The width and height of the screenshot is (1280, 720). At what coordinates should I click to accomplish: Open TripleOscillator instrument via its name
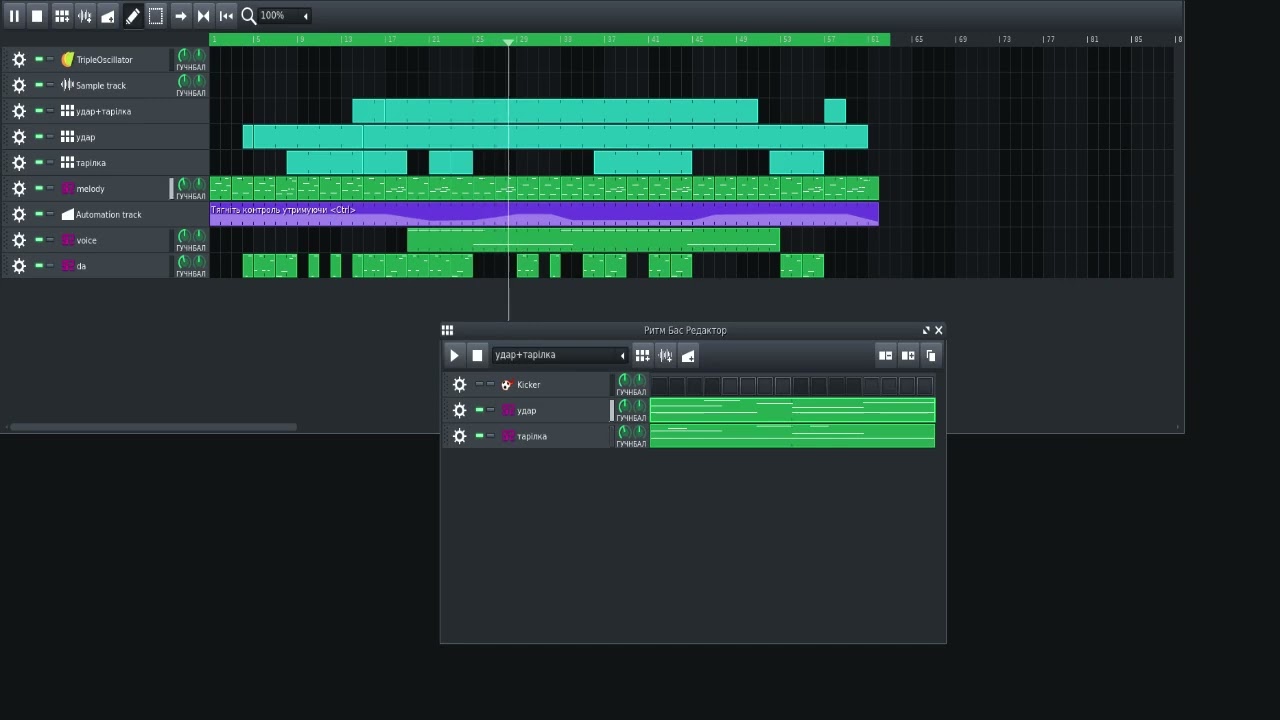tap(104, 60)
